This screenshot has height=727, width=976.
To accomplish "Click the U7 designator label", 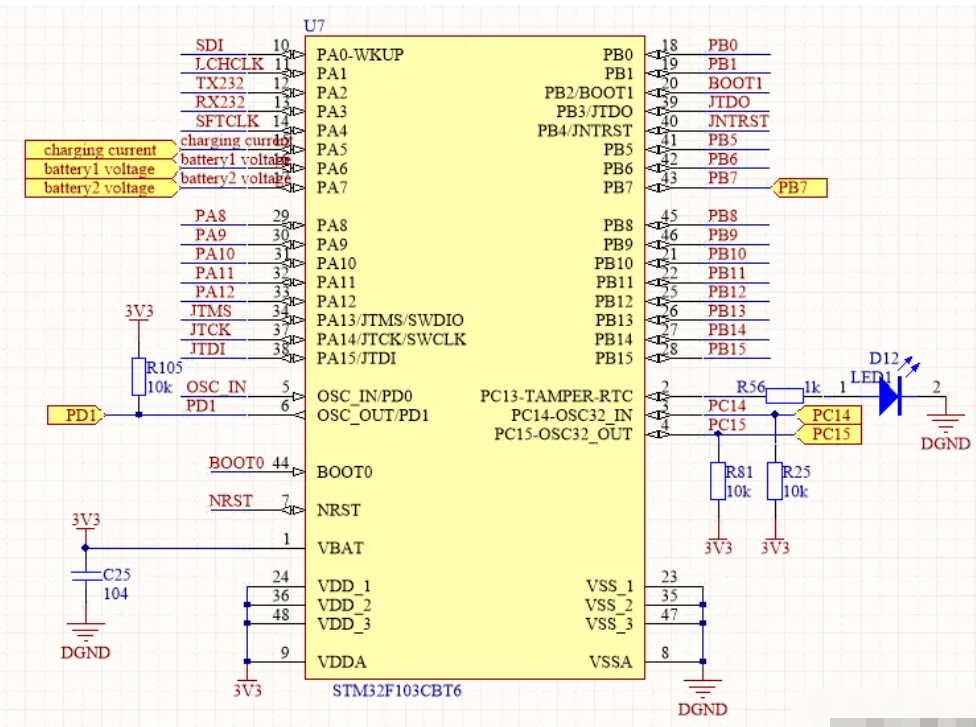I will pos(314,26).
